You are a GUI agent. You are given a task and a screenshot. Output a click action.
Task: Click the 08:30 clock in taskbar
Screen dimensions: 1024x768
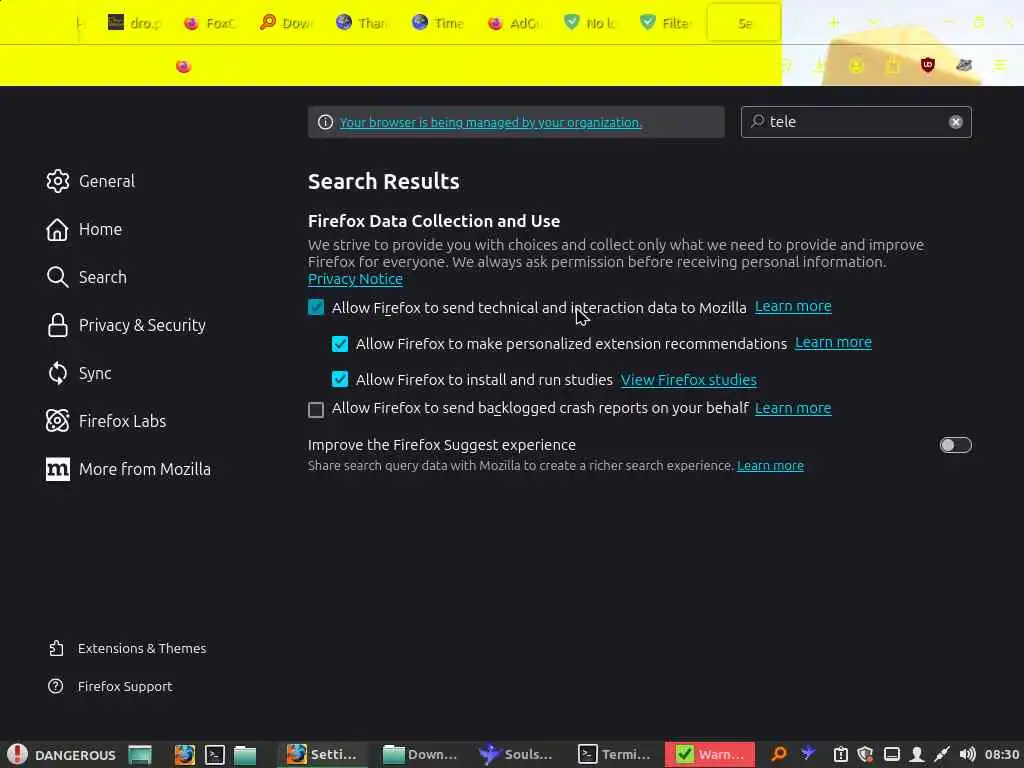(x=1001, y=754)
